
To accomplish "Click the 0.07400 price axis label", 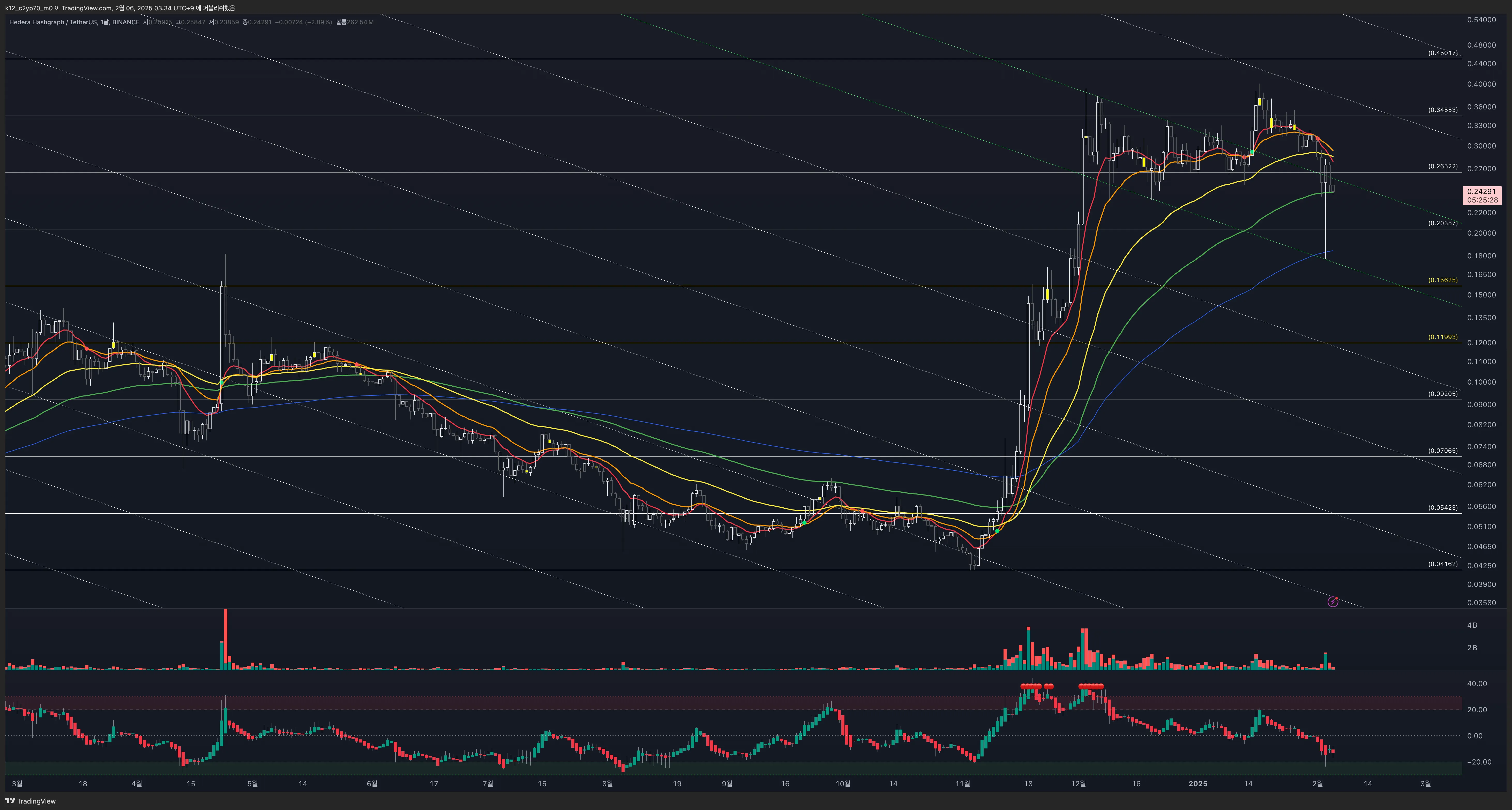I will tap(1481, 447).
